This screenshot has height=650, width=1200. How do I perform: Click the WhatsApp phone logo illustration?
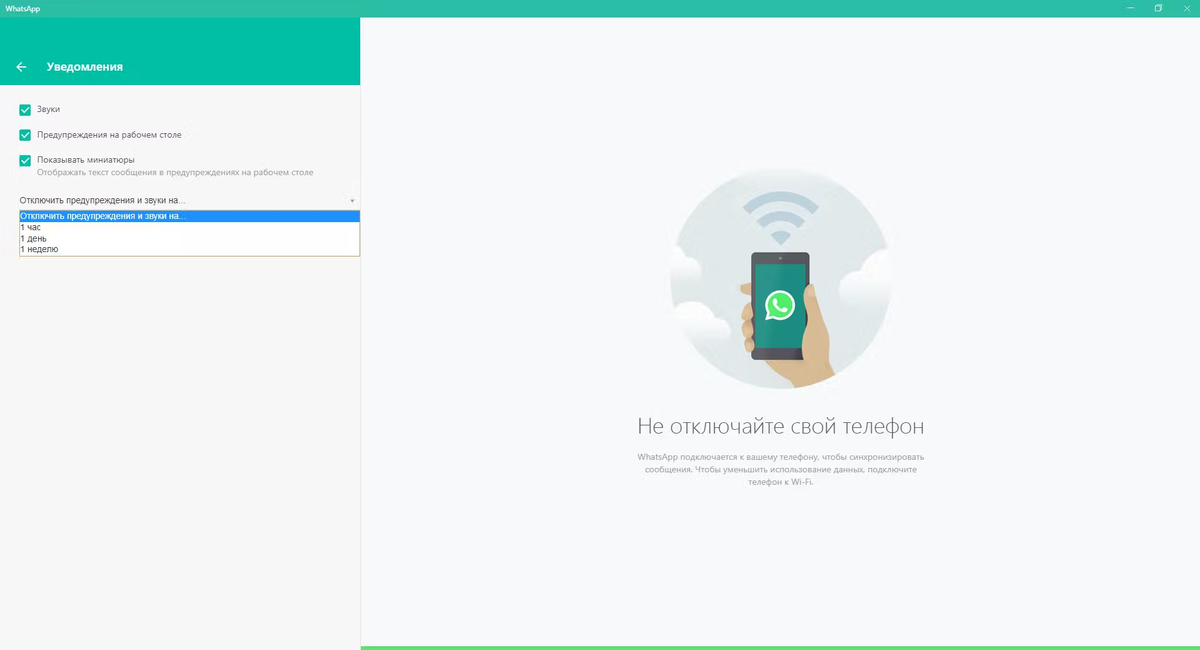[780, 305]
